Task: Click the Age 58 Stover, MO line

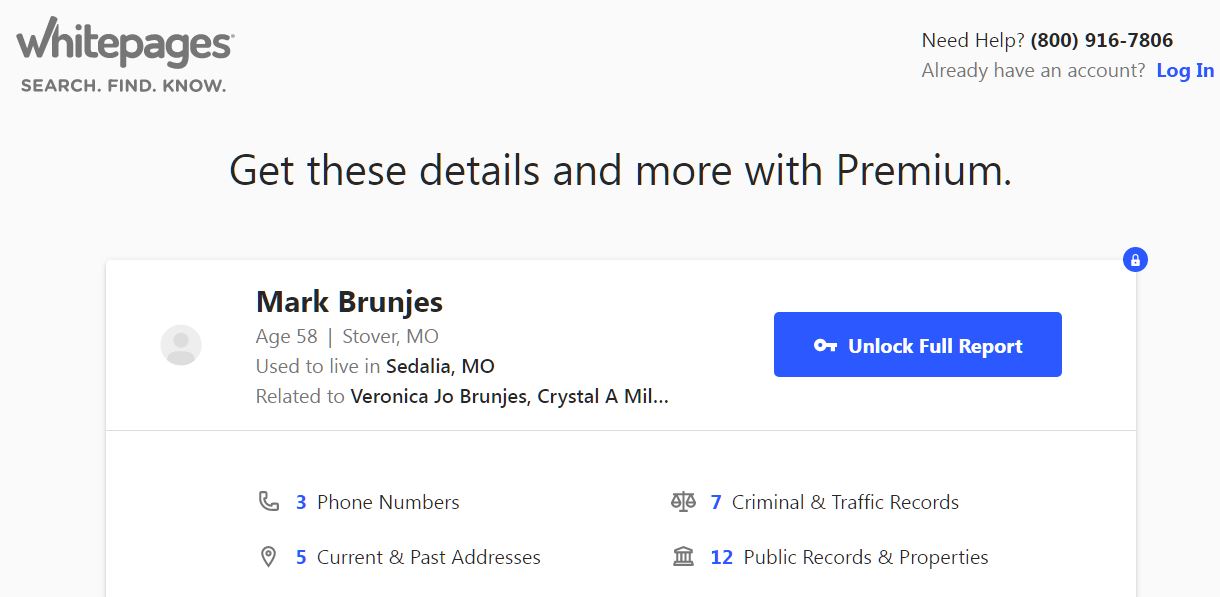Action: coord(347,336)
